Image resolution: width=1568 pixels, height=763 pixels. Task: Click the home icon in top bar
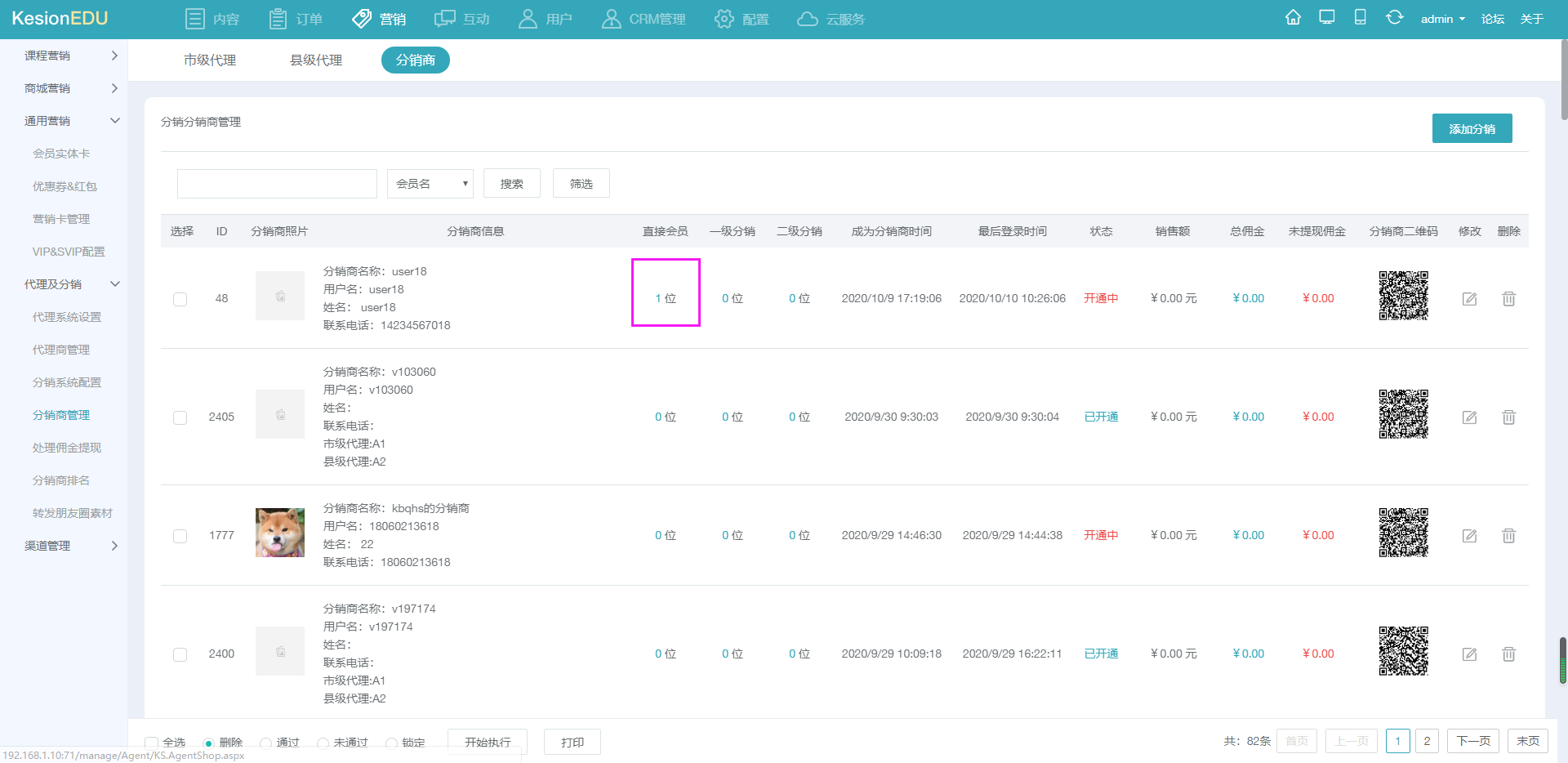[x=1293, y=18]
